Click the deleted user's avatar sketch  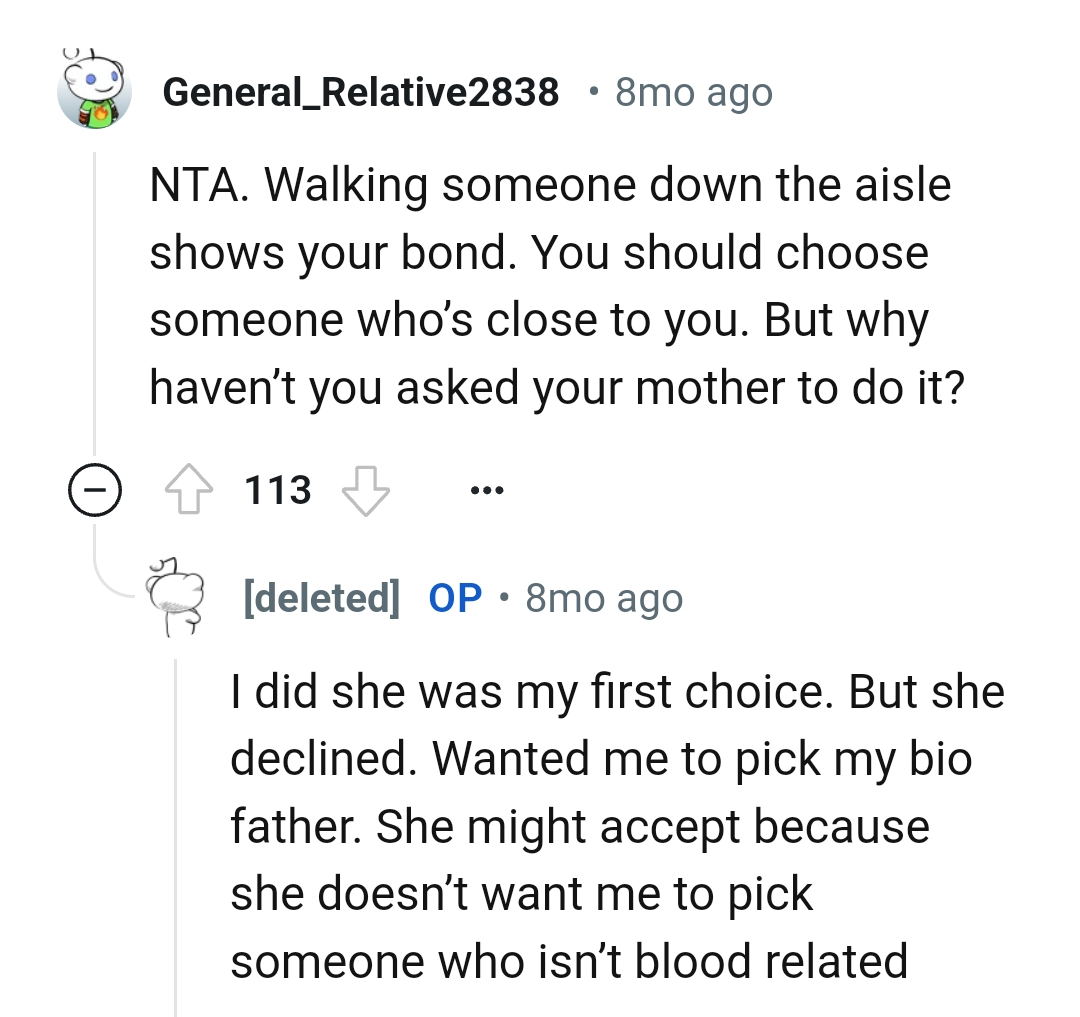pyautogui.click(x=180, y=596)
